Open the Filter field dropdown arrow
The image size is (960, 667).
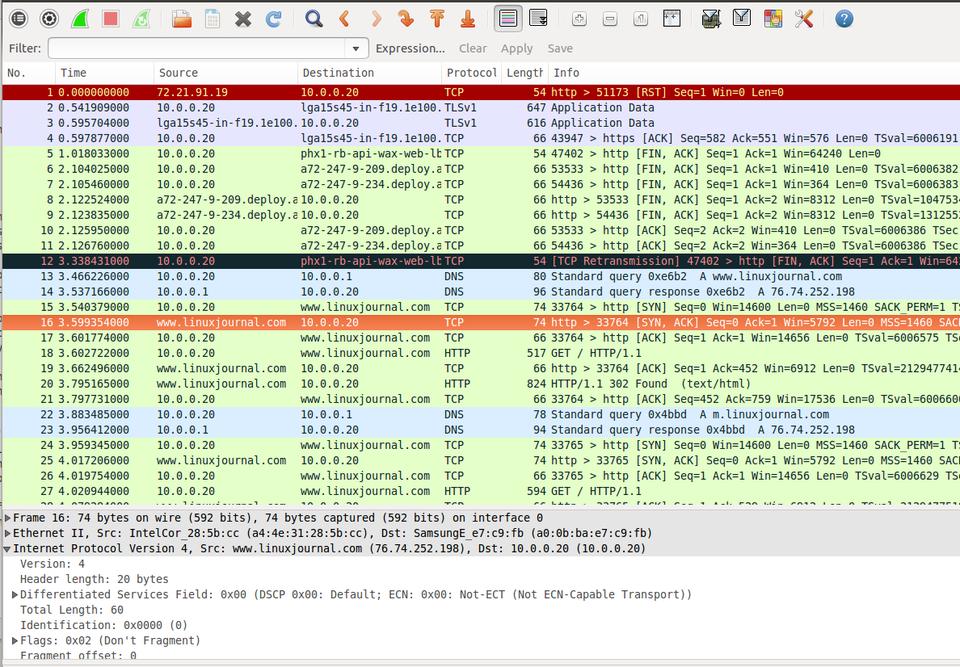[357, 48]
